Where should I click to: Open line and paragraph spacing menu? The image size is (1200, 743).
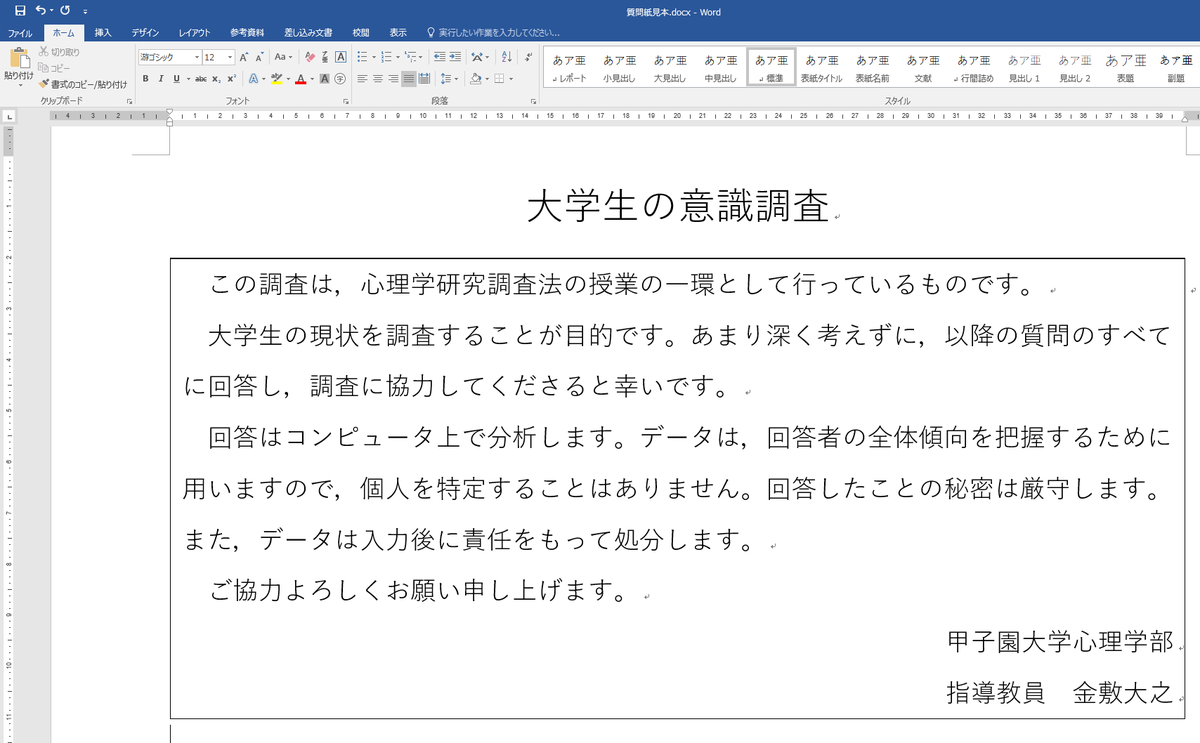click(448, 78)
